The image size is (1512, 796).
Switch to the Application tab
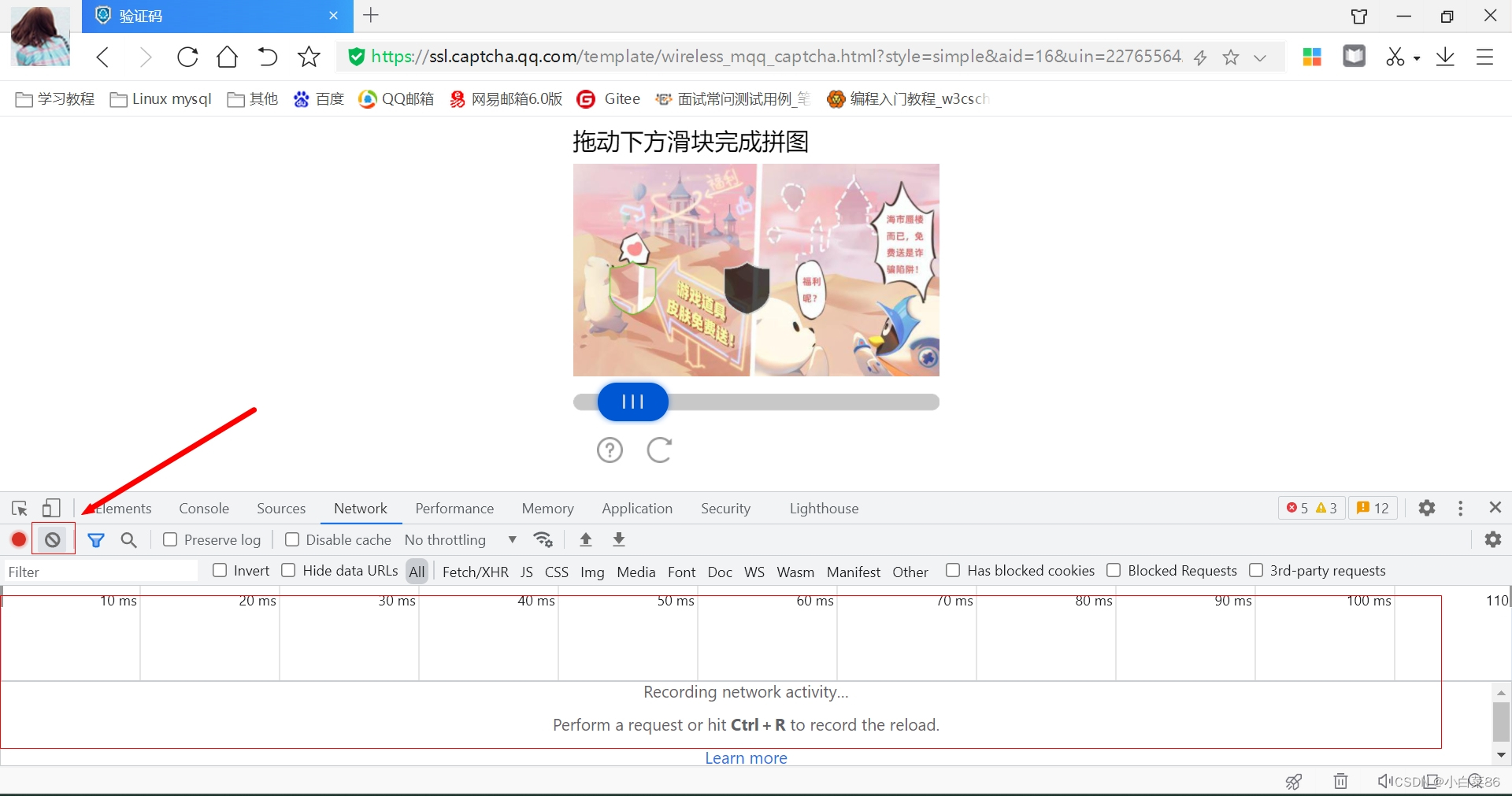point(637,509)
